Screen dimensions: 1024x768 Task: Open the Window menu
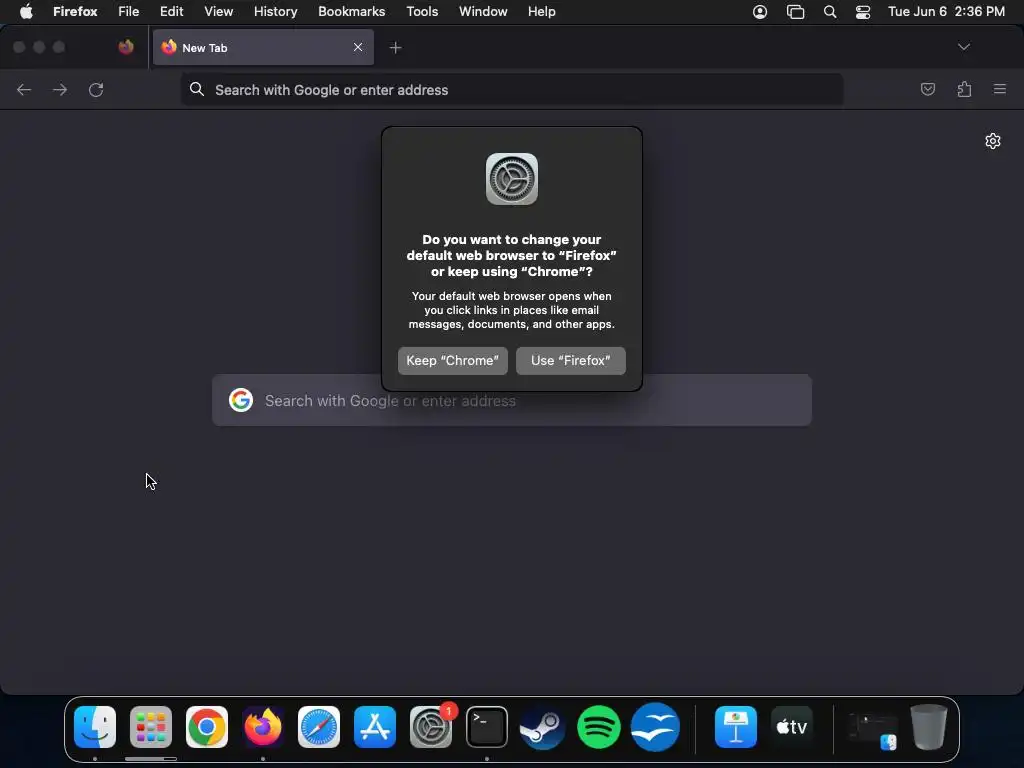(483, 12)
